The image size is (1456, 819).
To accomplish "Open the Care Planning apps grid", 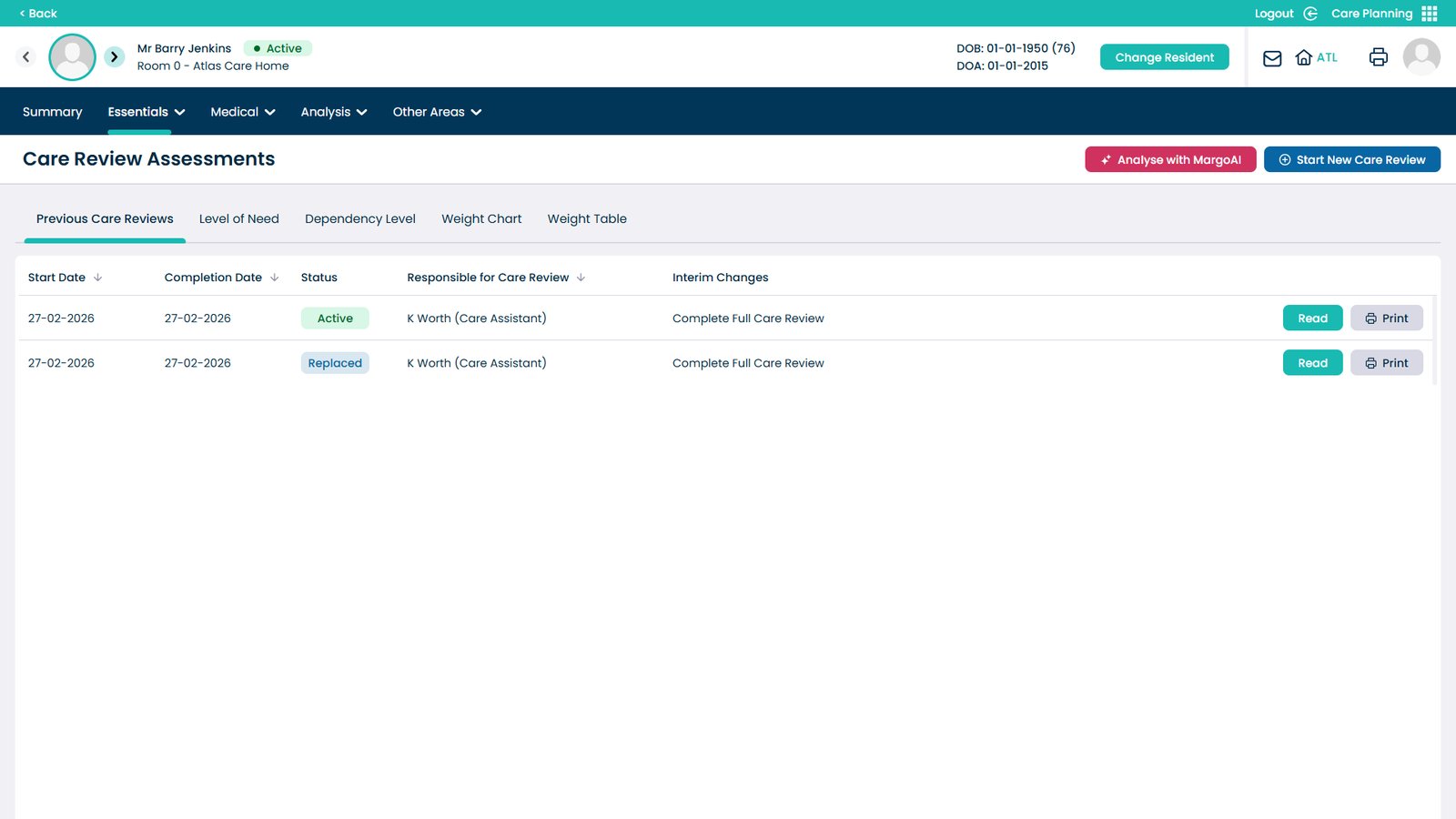I will [1429, 14].
